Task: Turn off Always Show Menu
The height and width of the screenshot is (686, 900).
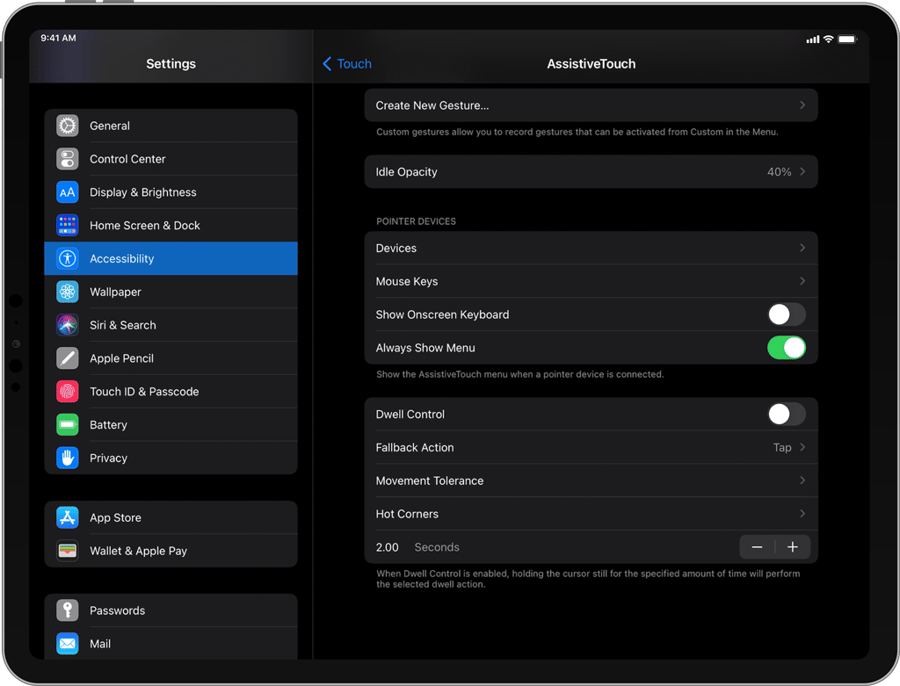Action: pyautogui.click(x=786, y=348)
